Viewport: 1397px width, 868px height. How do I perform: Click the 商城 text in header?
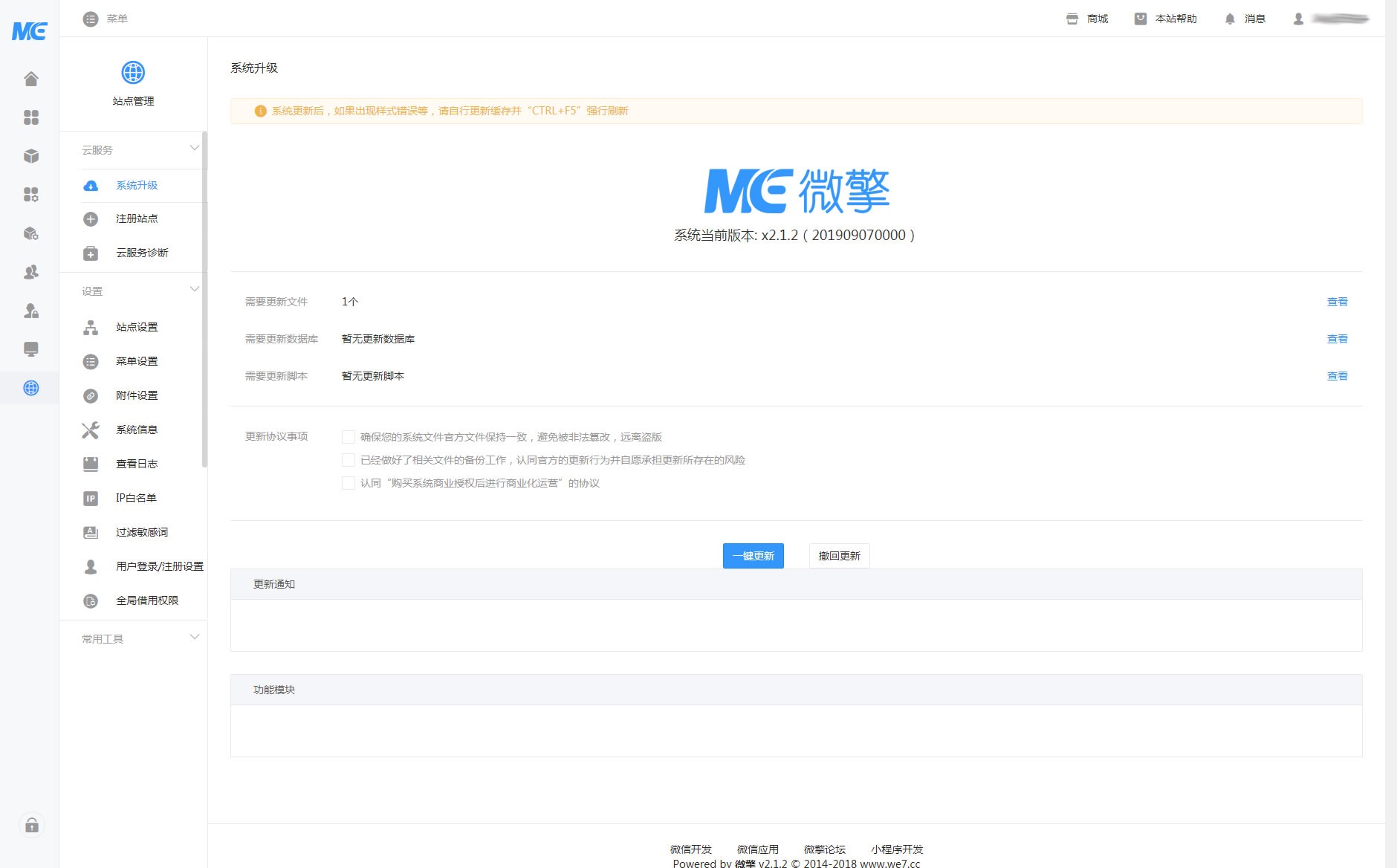pos(1097,19)
